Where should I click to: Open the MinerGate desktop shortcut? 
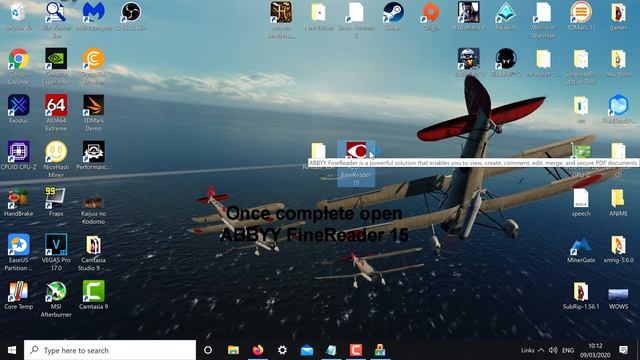tap(581, 249)
